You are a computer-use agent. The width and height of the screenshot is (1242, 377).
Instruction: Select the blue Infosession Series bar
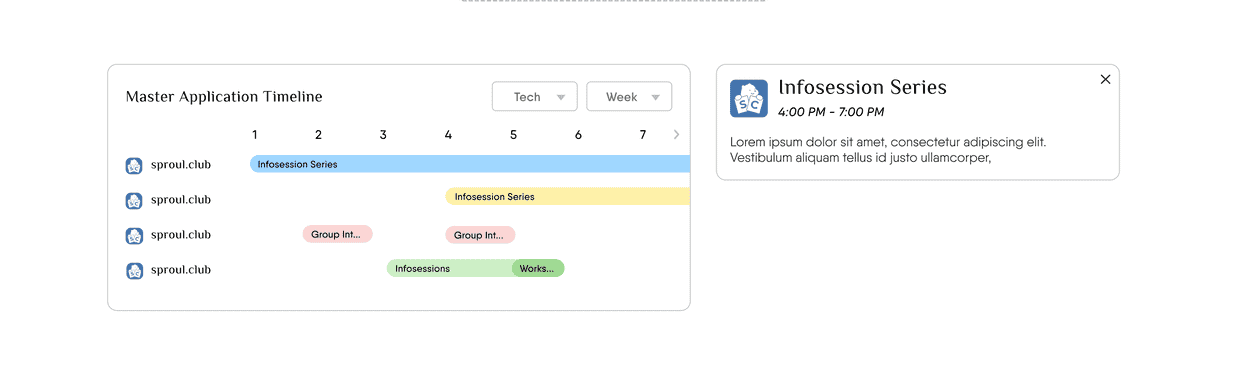pyautogui.click(x=470, y=164)
